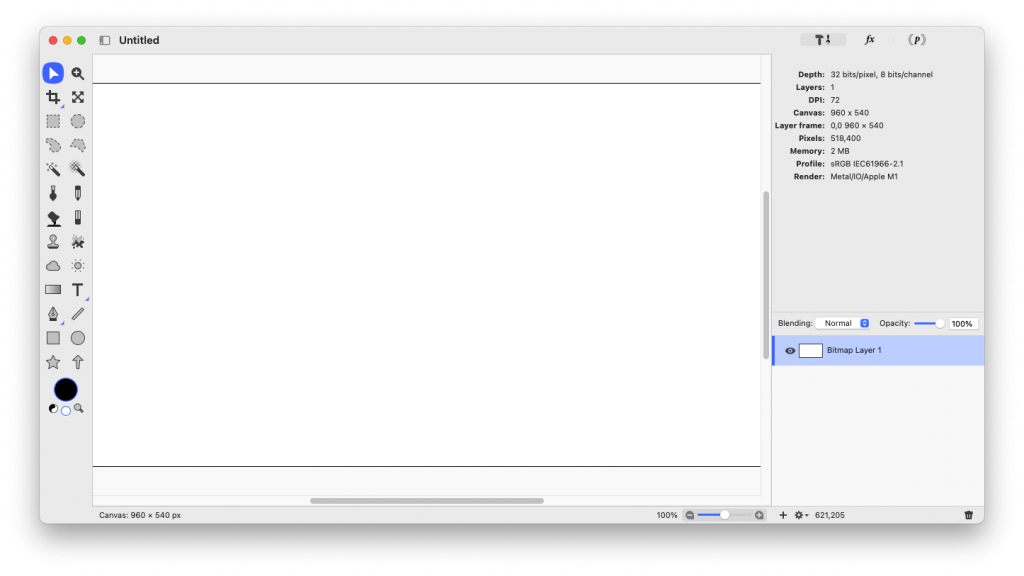Switch to the tool inspector T tab
This screenshot has height=576, width=1024.
[823, 40]
